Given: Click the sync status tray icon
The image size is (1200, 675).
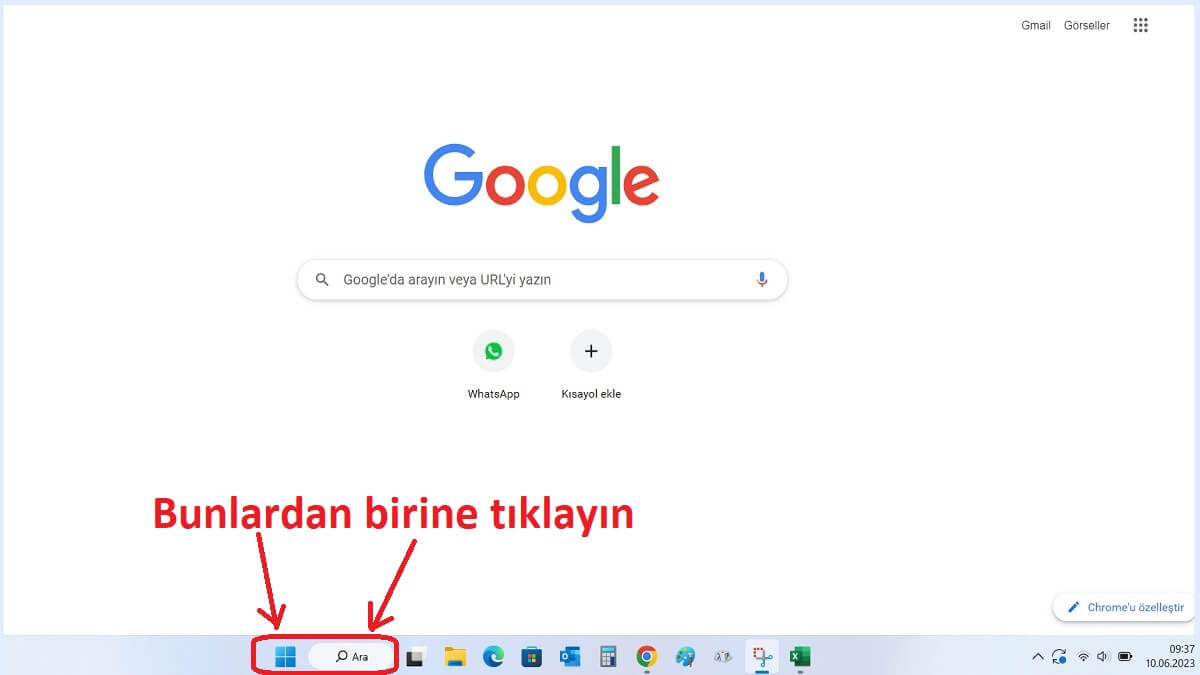Looking at the screenshot, I should point(1059,657).
